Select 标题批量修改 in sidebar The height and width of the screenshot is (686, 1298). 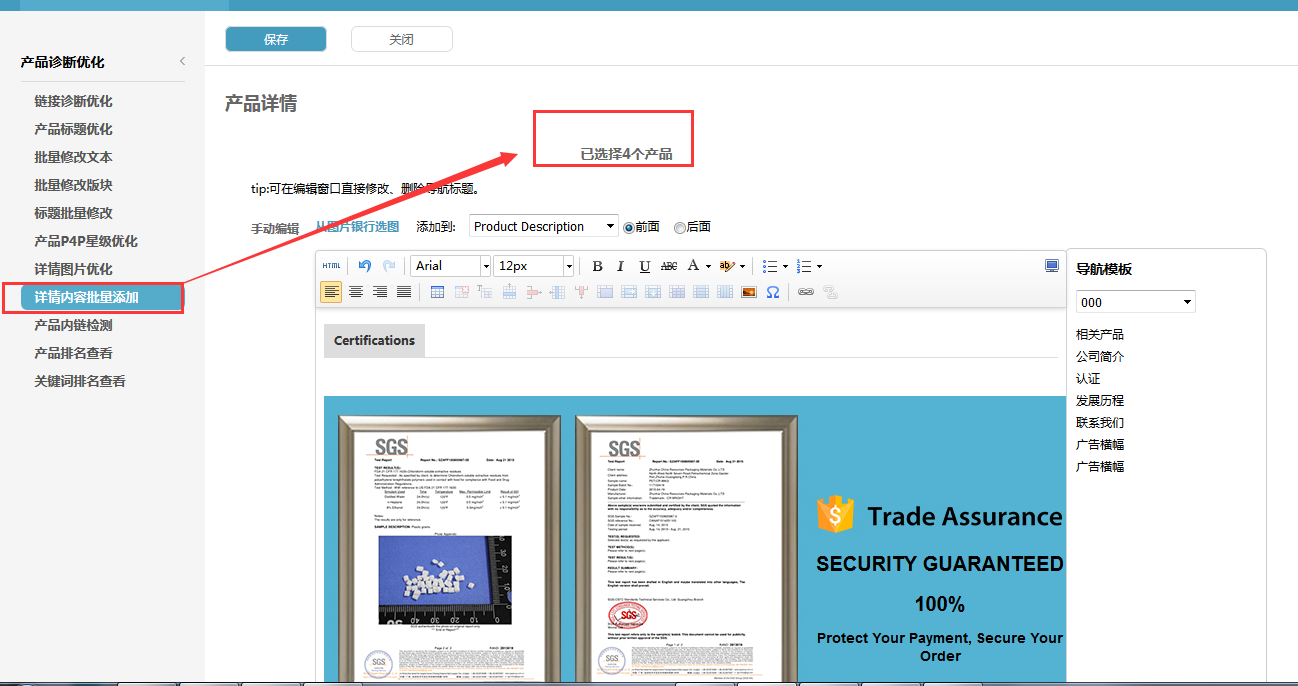point(73,213)
